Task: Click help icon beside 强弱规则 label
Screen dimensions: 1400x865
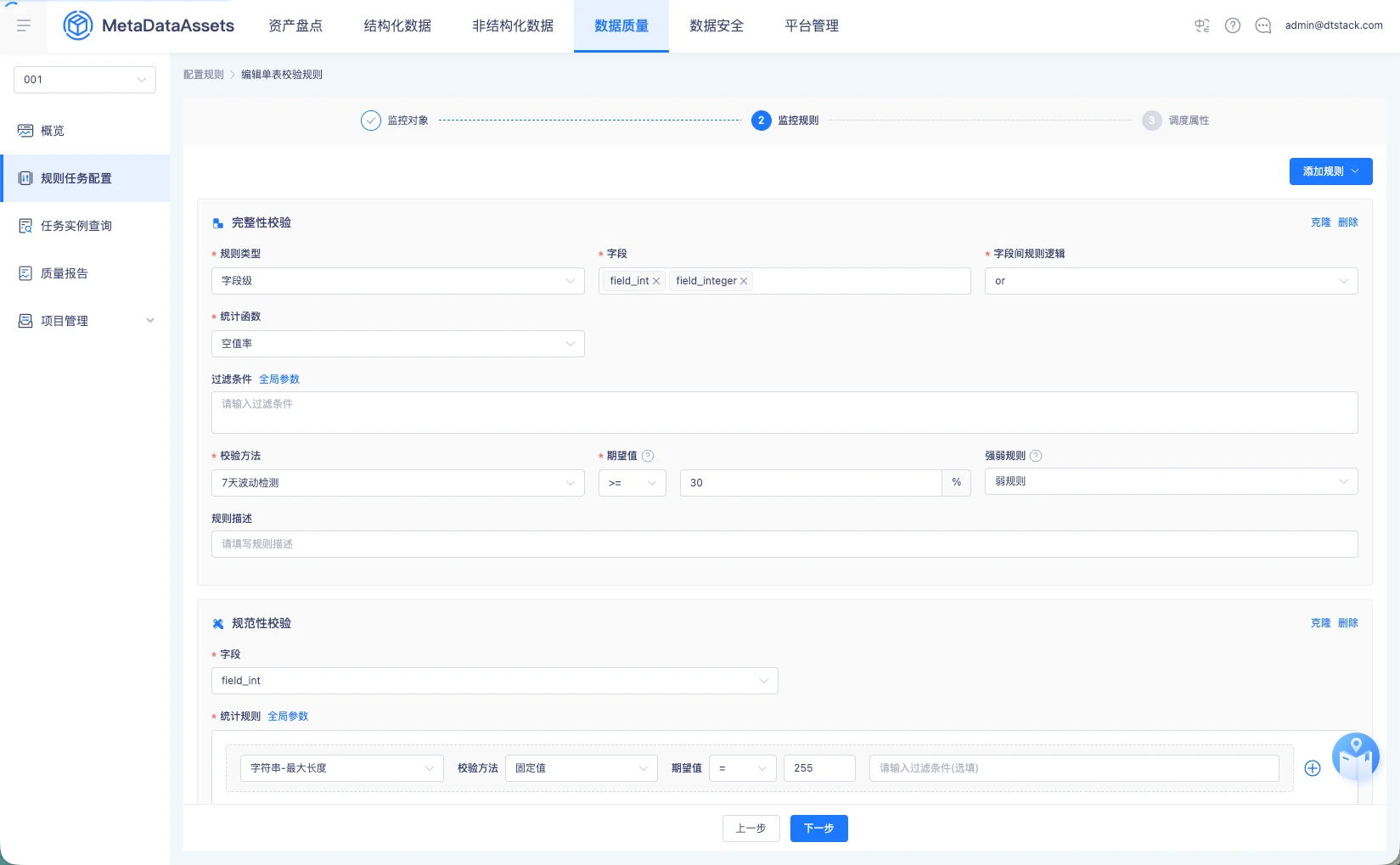Action: (x=1036, y=456)
